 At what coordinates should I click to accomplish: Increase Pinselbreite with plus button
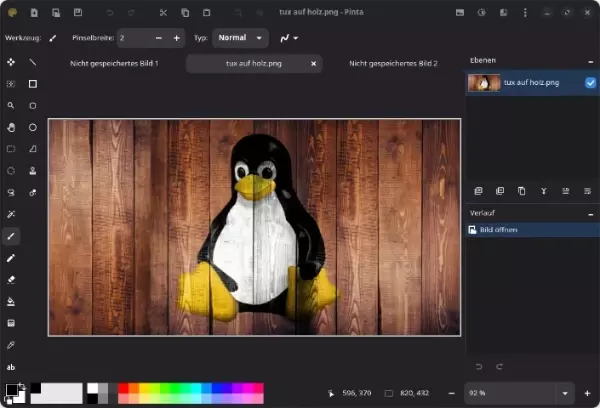[x=176, y=38]
